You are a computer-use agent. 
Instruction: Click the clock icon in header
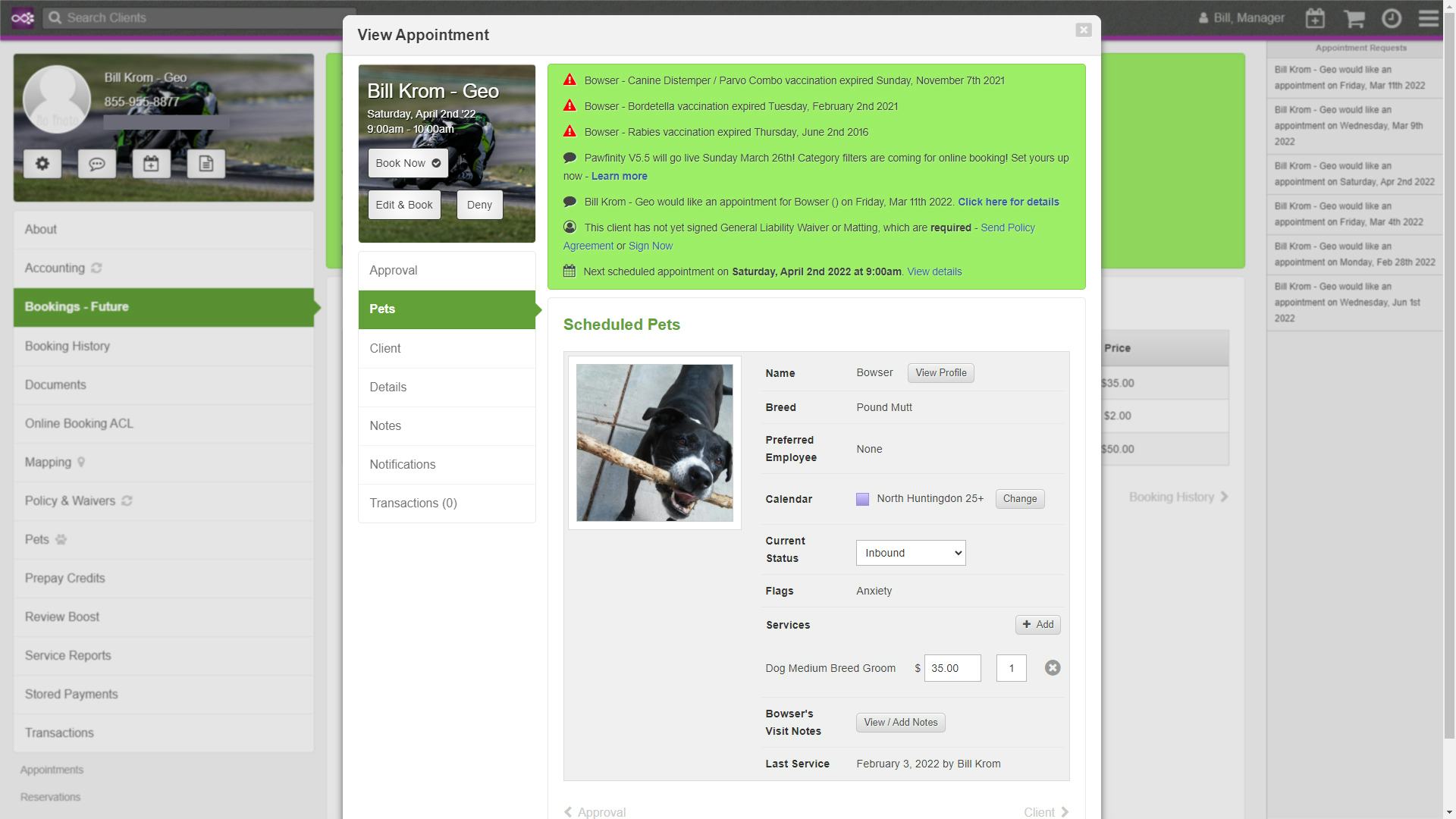pos(1392,18)
